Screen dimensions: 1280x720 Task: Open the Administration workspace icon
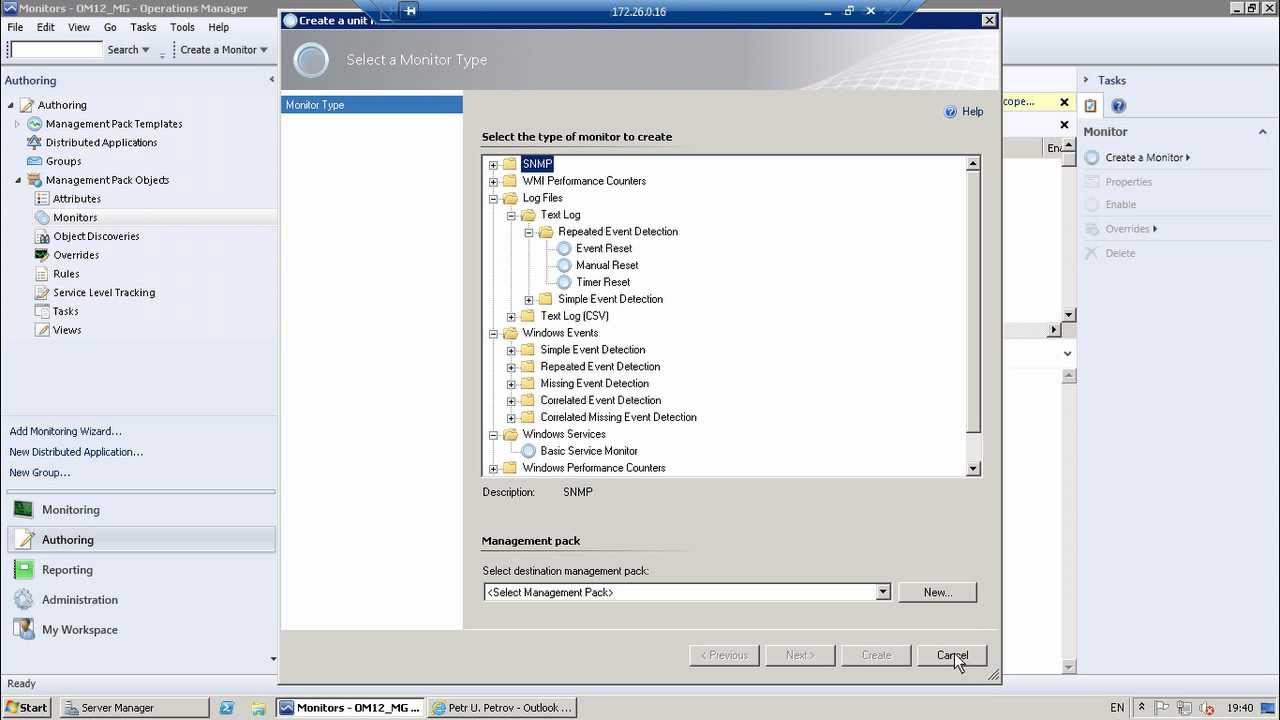click(23, 600)
